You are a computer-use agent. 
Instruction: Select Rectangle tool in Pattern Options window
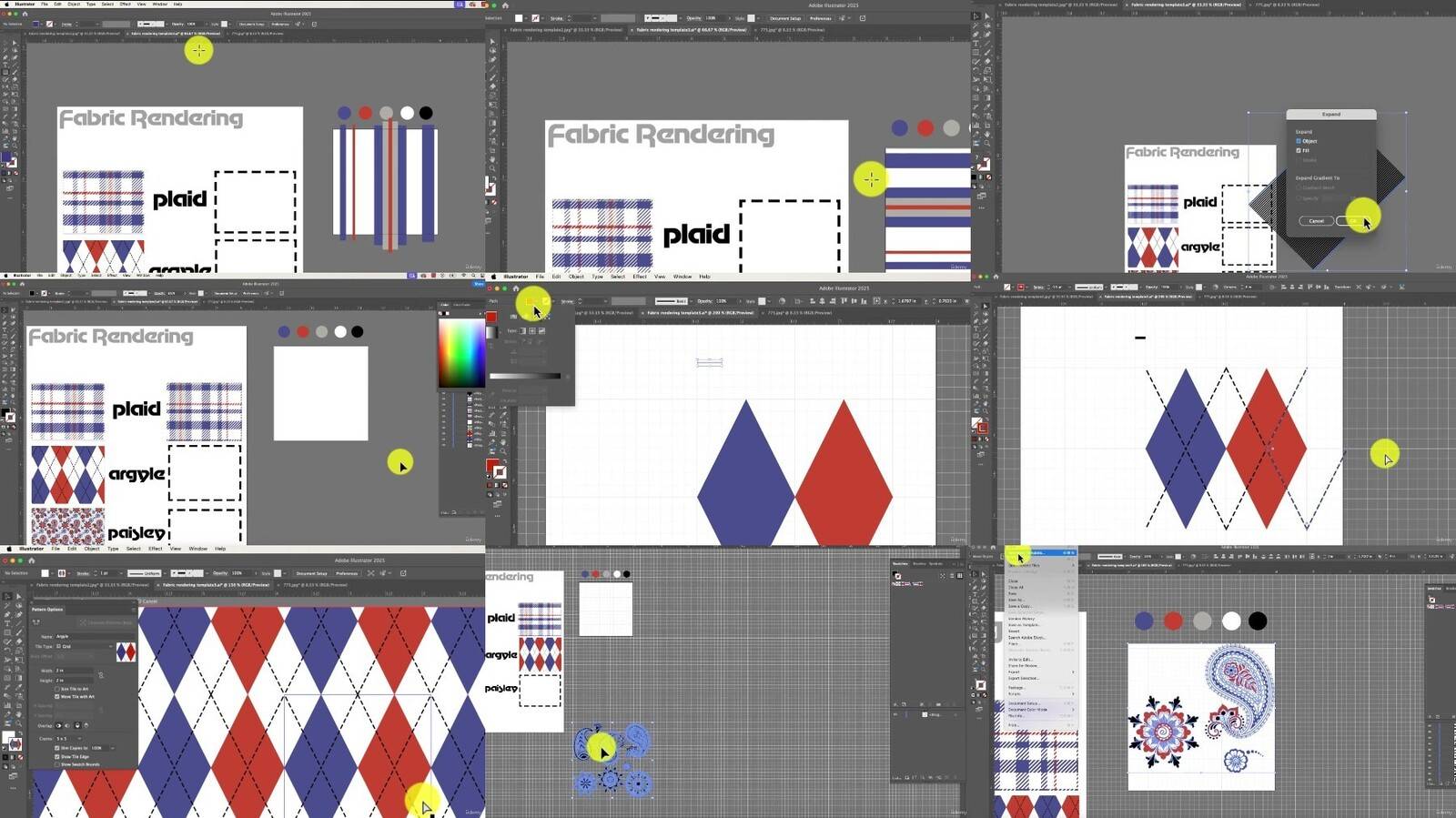7,632
